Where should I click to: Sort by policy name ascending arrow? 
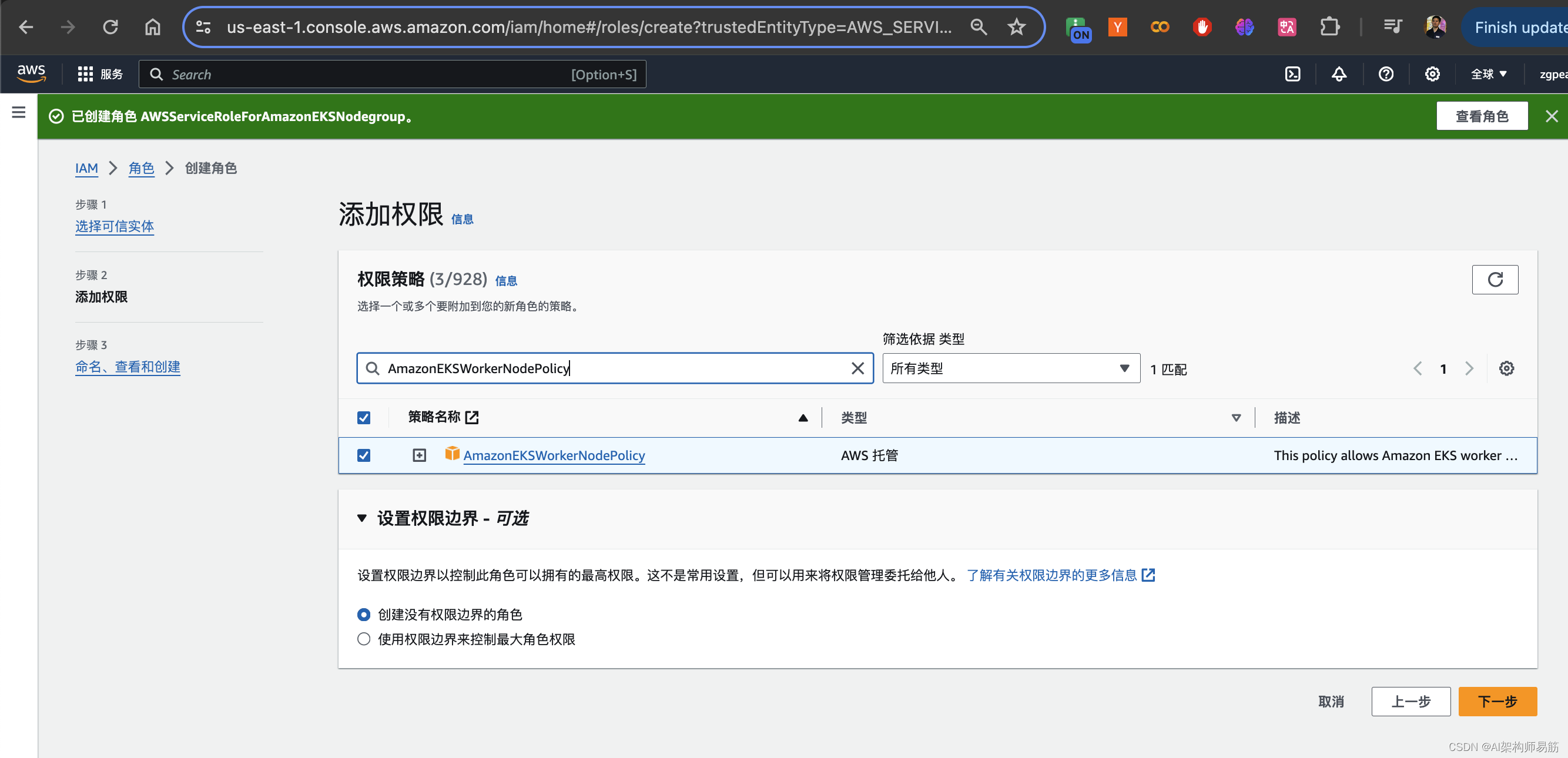(x=803, y=417)
